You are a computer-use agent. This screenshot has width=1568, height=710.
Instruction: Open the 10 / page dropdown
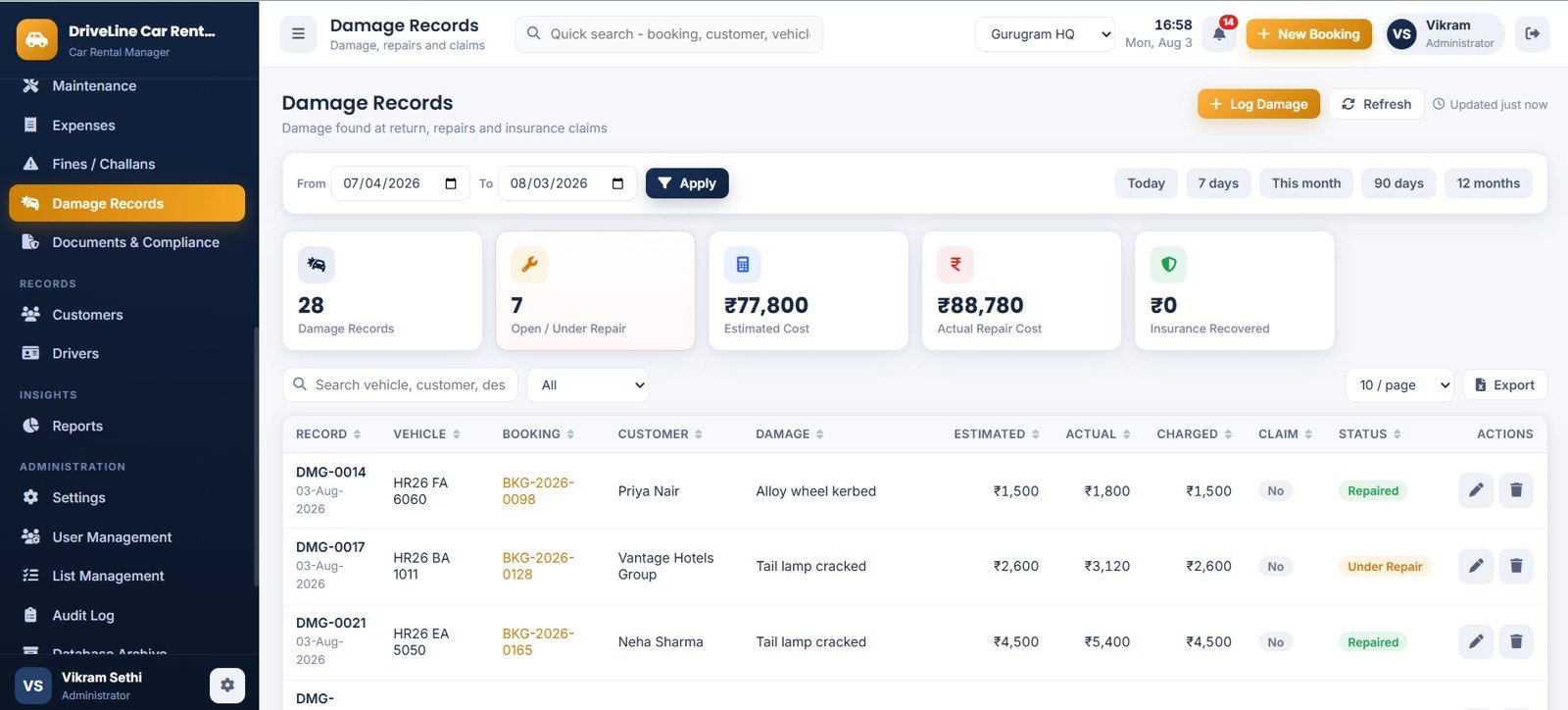[x=1399, y=385]
